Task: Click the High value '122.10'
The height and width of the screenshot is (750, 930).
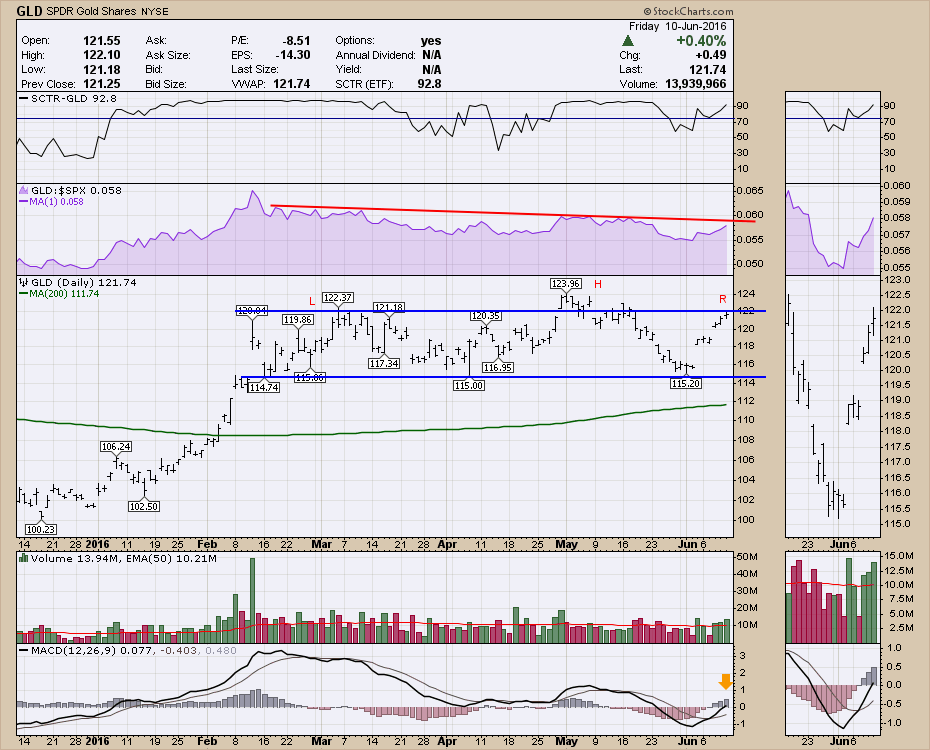Action: point(101,55)
